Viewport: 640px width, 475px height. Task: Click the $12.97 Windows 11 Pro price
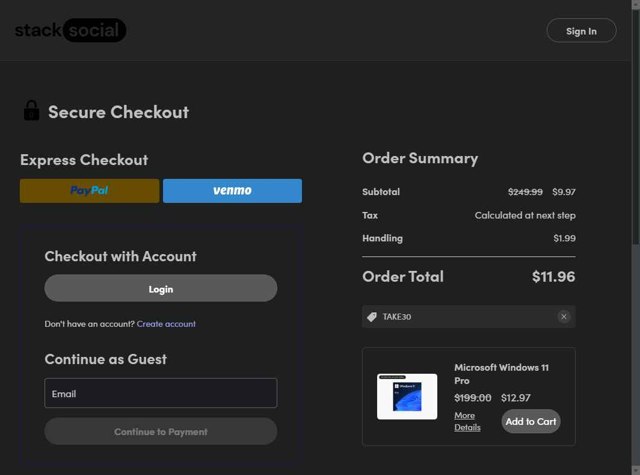click(516, 398)
